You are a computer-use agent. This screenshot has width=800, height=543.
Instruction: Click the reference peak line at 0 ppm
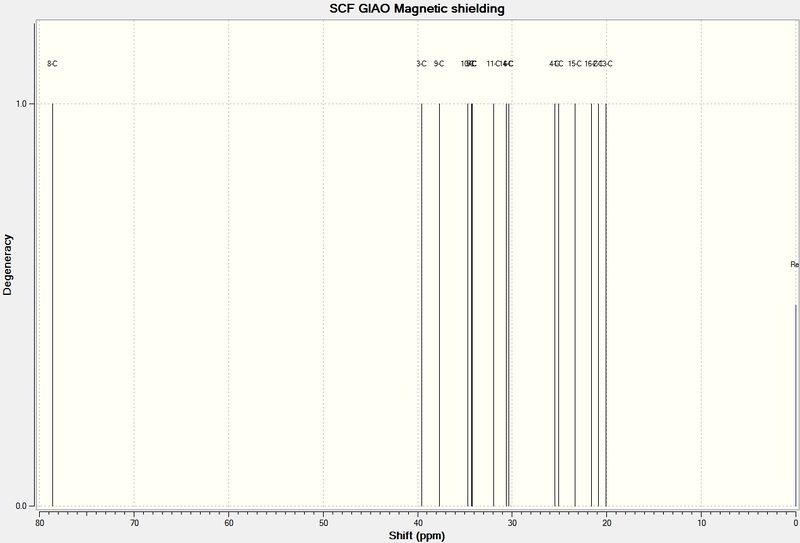[795, 405]
